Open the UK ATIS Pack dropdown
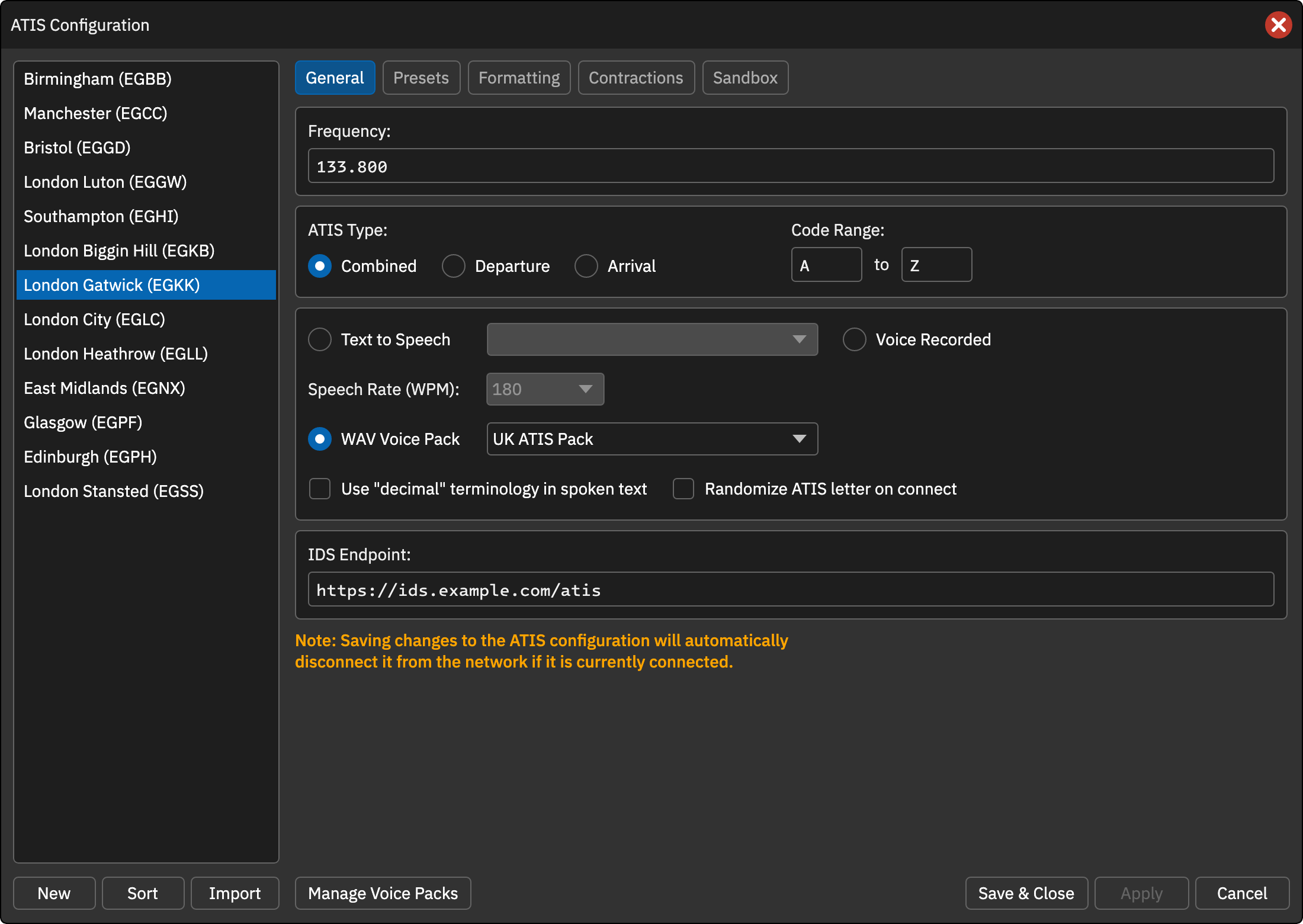The image size is (1303, 924). (652, 439)
